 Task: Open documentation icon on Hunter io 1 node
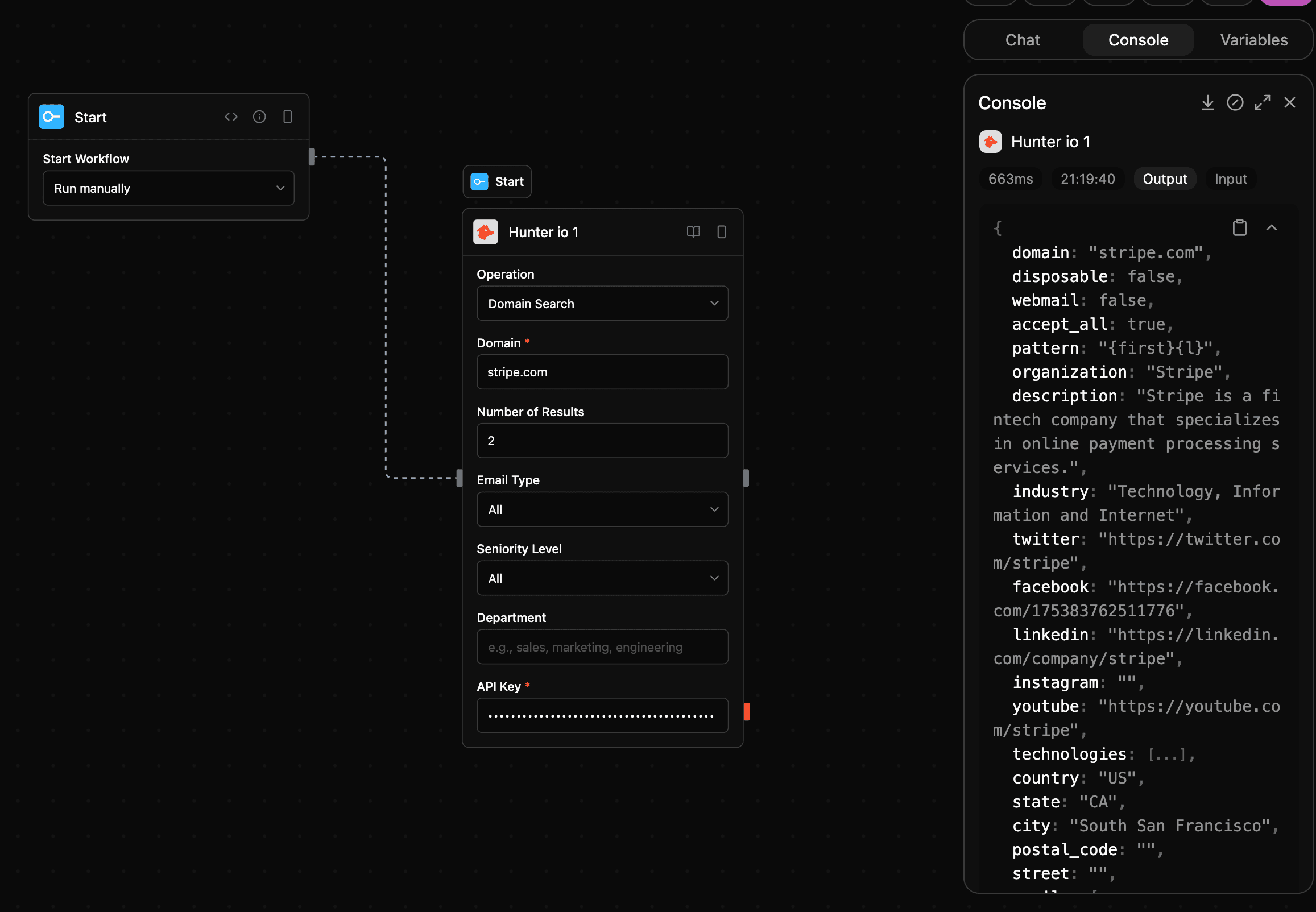[x=693, y=232]
